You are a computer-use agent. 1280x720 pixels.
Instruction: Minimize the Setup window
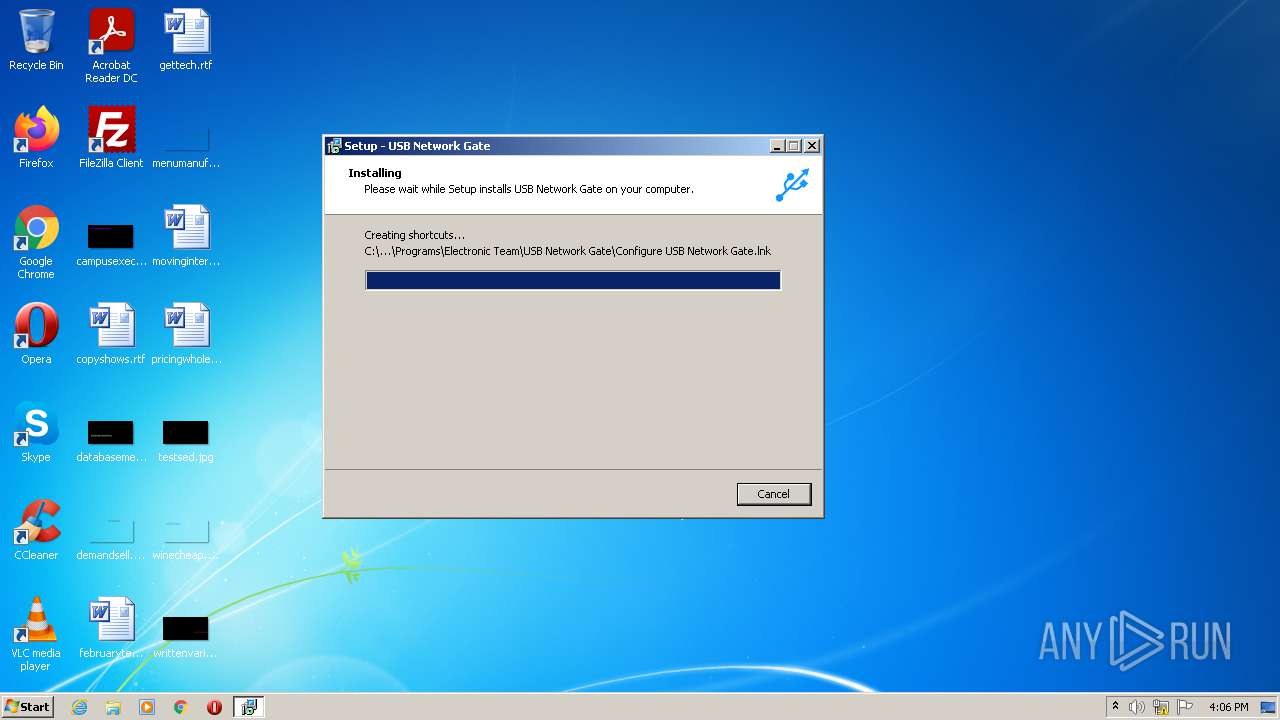[x=777, y=146]
